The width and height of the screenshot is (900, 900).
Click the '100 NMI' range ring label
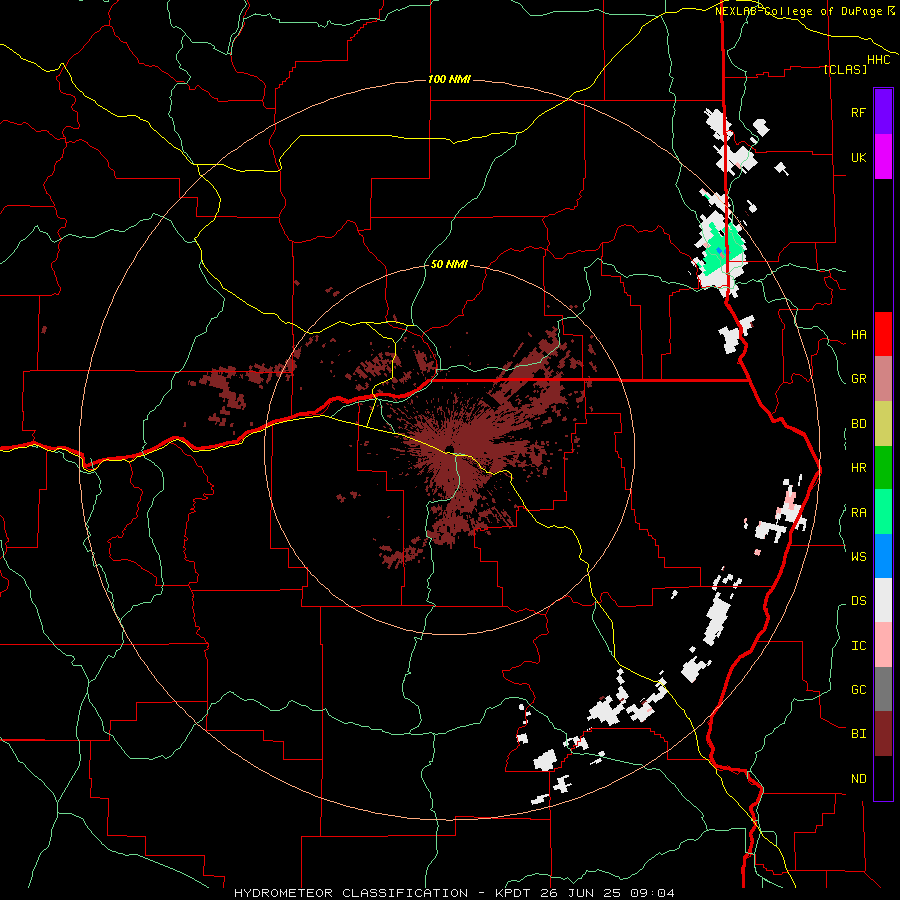coord(449,79)
